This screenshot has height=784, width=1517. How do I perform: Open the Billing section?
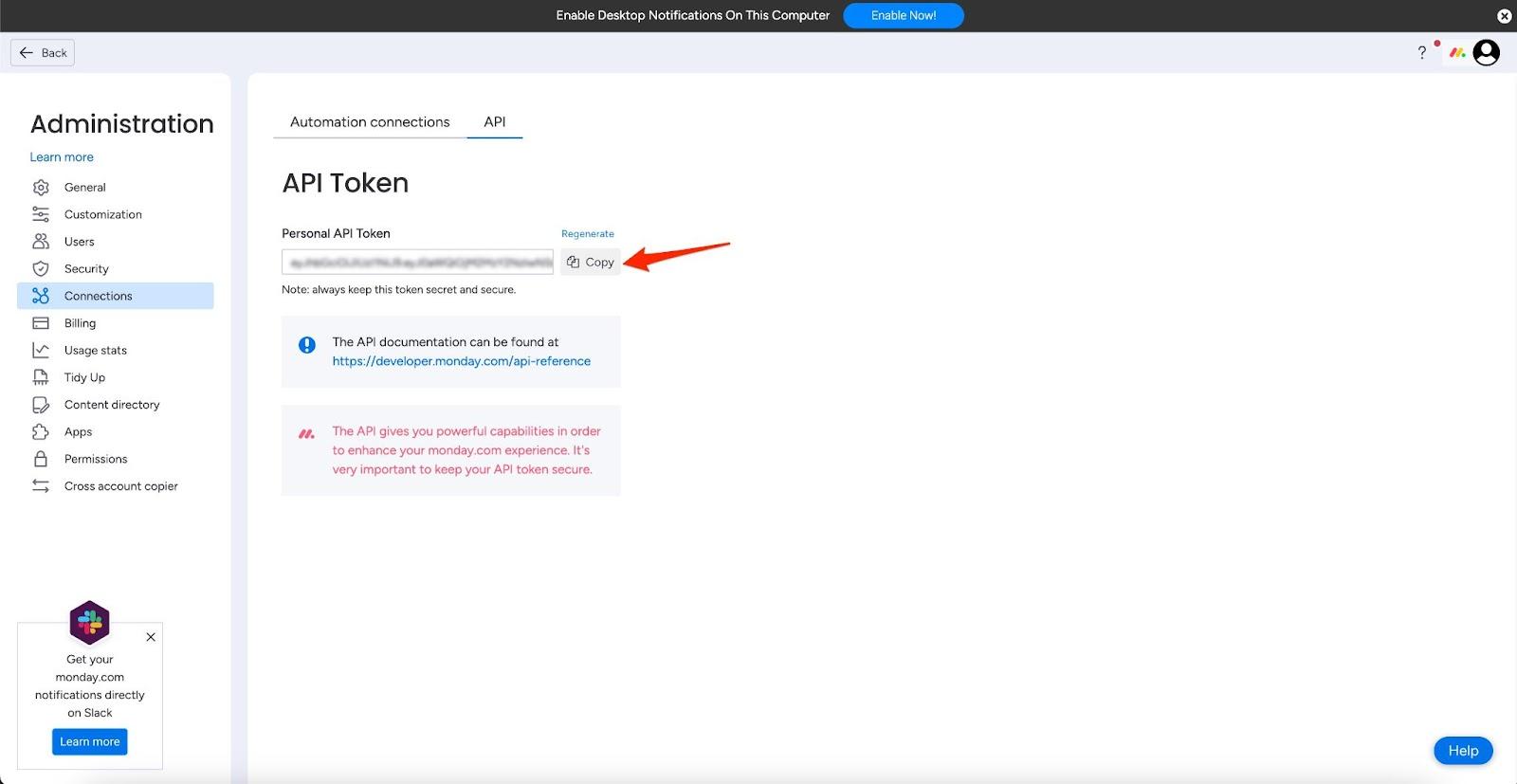pos(116,323)
